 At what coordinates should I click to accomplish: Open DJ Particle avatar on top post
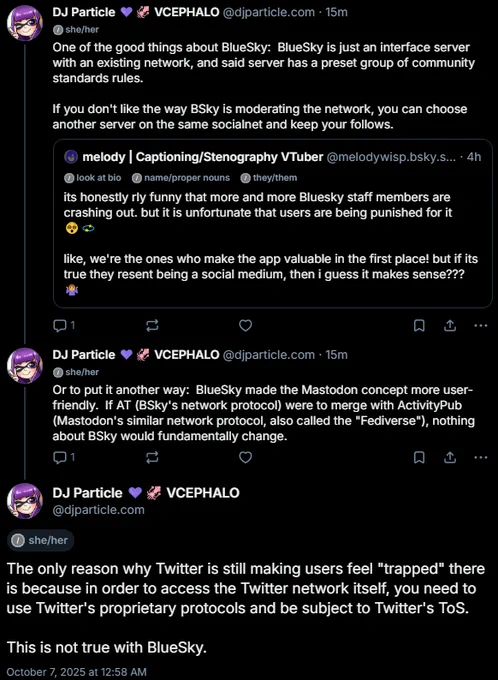(25, 23)
